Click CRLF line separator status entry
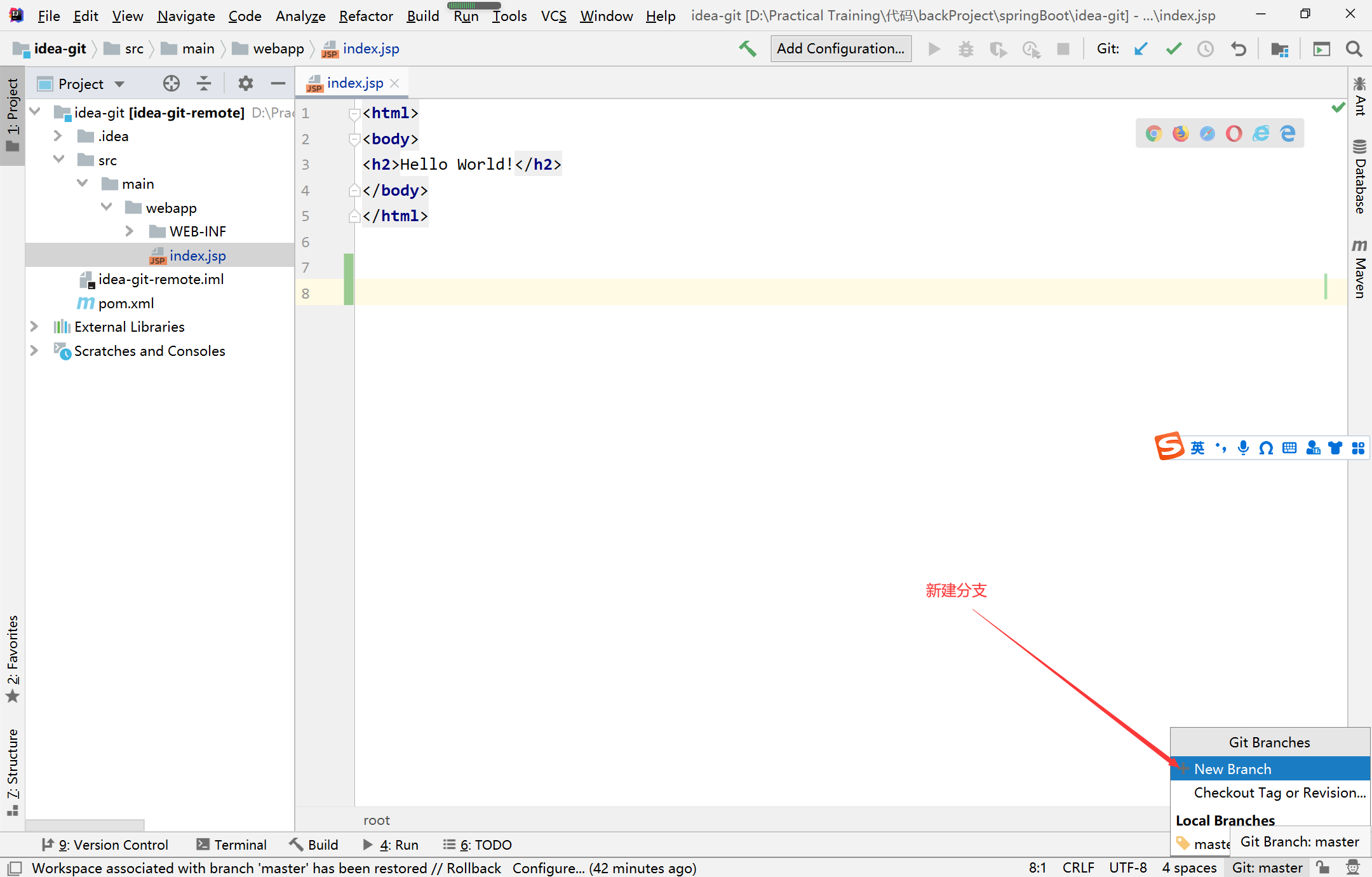The image size is (1372, 877). point(1078,867)
